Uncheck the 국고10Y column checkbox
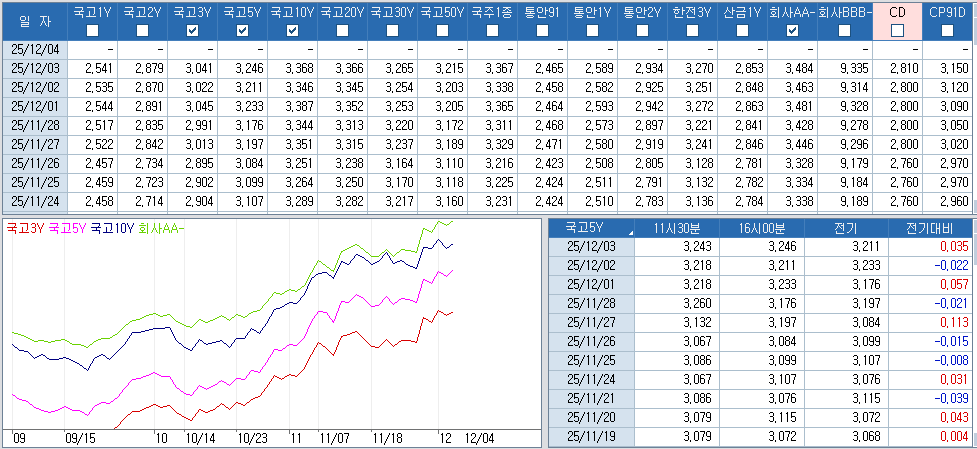977x449 pixels. point(293,31)
